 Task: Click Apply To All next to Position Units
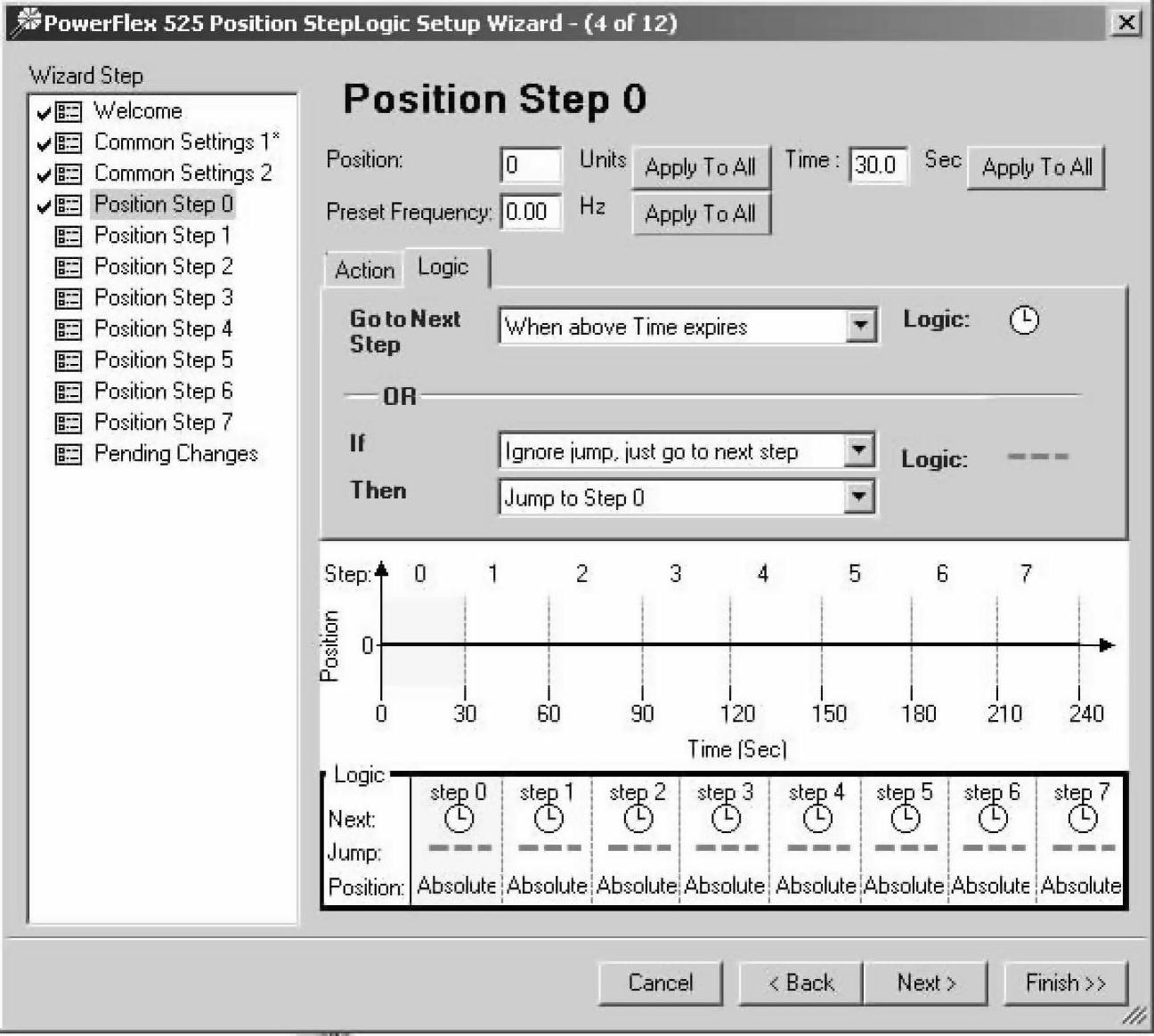tap(701, 166)
